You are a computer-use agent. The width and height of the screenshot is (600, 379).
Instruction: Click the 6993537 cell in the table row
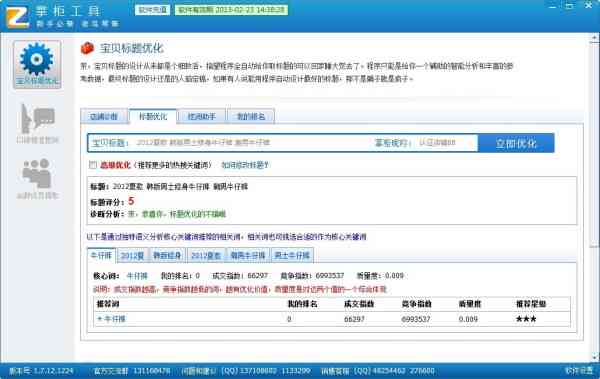(x=416, y=319)
